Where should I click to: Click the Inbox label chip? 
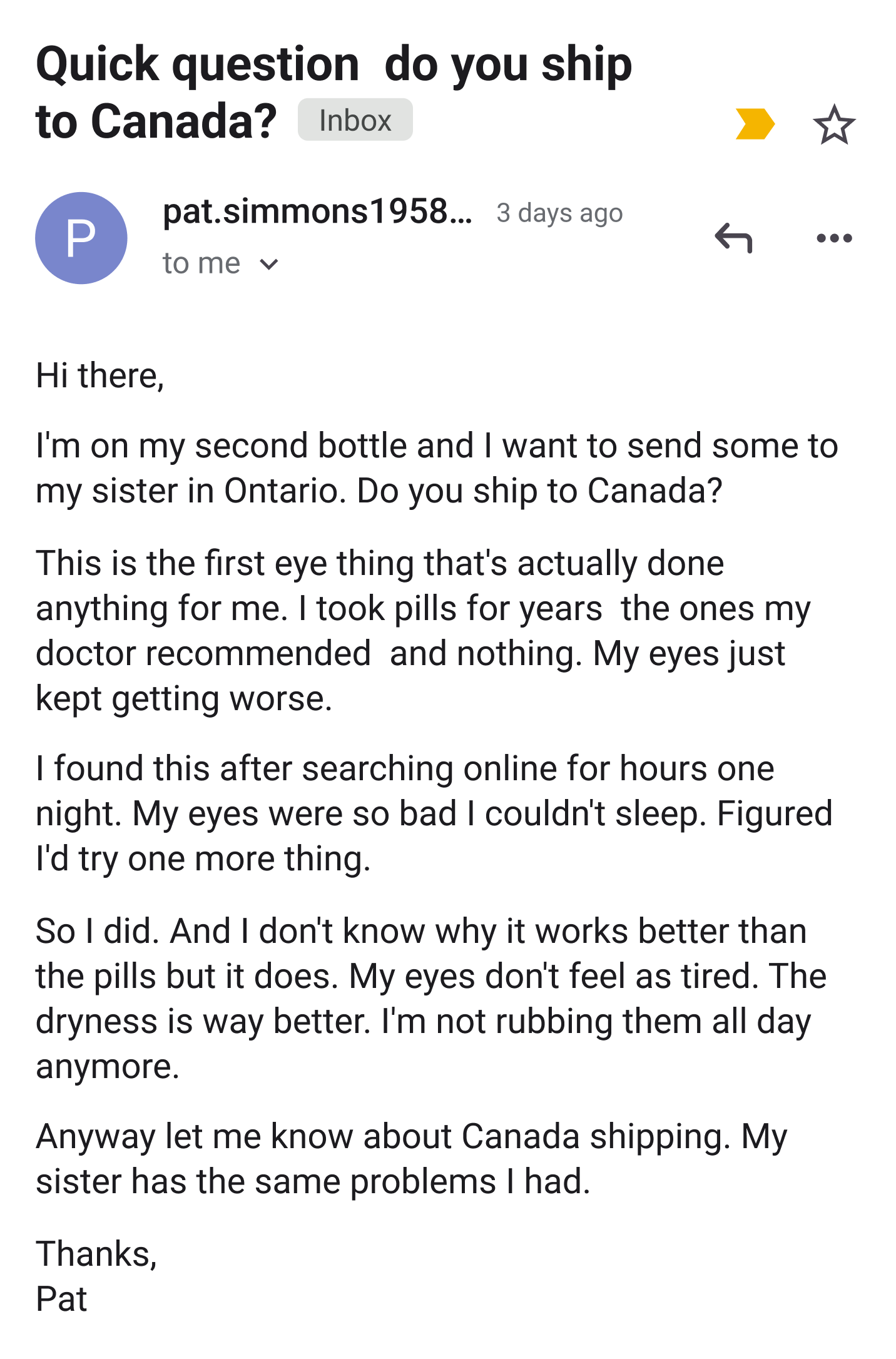pos(355,120)
